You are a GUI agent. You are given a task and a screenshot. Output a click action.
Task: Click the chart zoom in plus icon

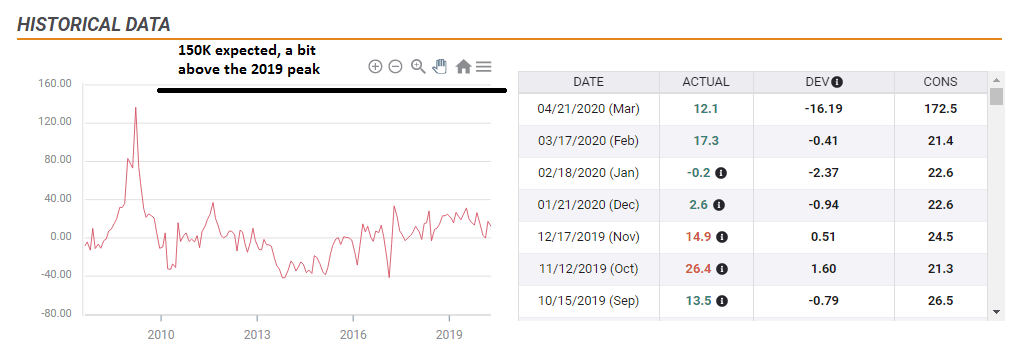pyautogui.click(x=375, y=66)
